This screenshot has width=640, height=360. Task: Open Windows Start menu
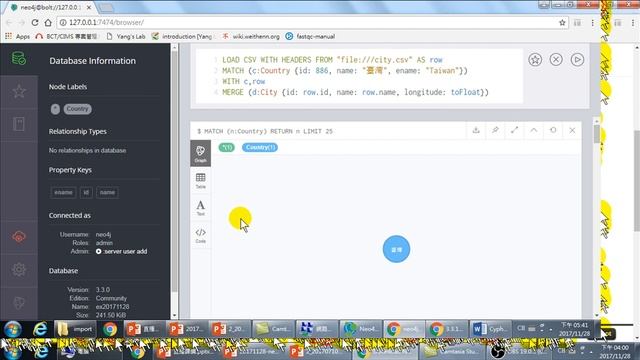13,329
